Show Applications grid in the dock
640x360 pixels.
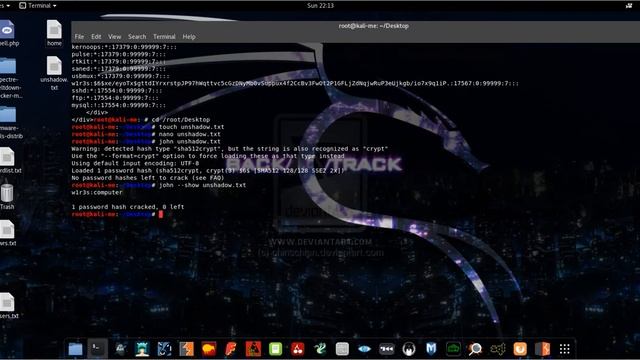(564, 349)
